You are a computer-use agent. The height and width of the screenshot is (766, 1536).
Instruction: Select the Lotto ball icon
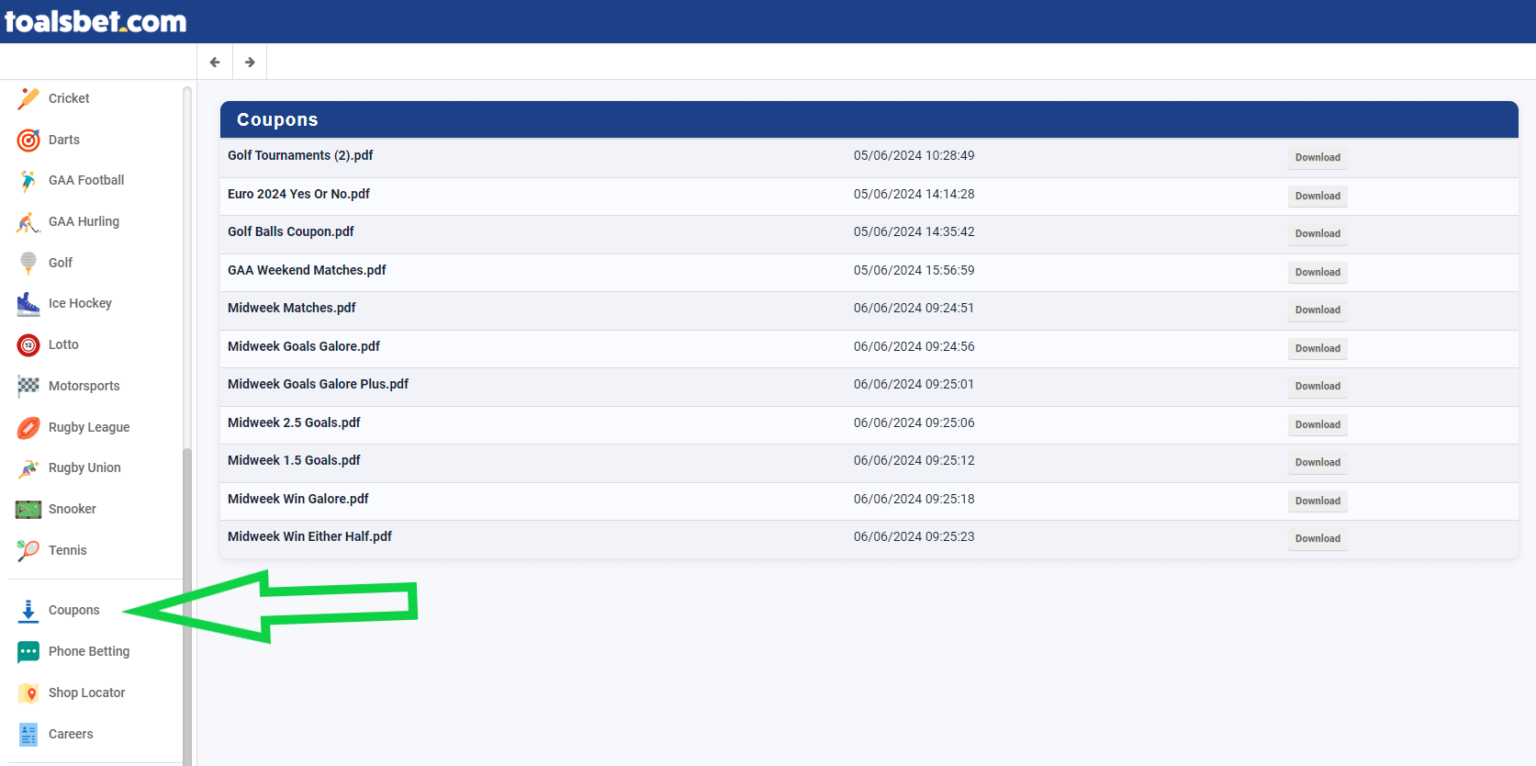point(28,345)
